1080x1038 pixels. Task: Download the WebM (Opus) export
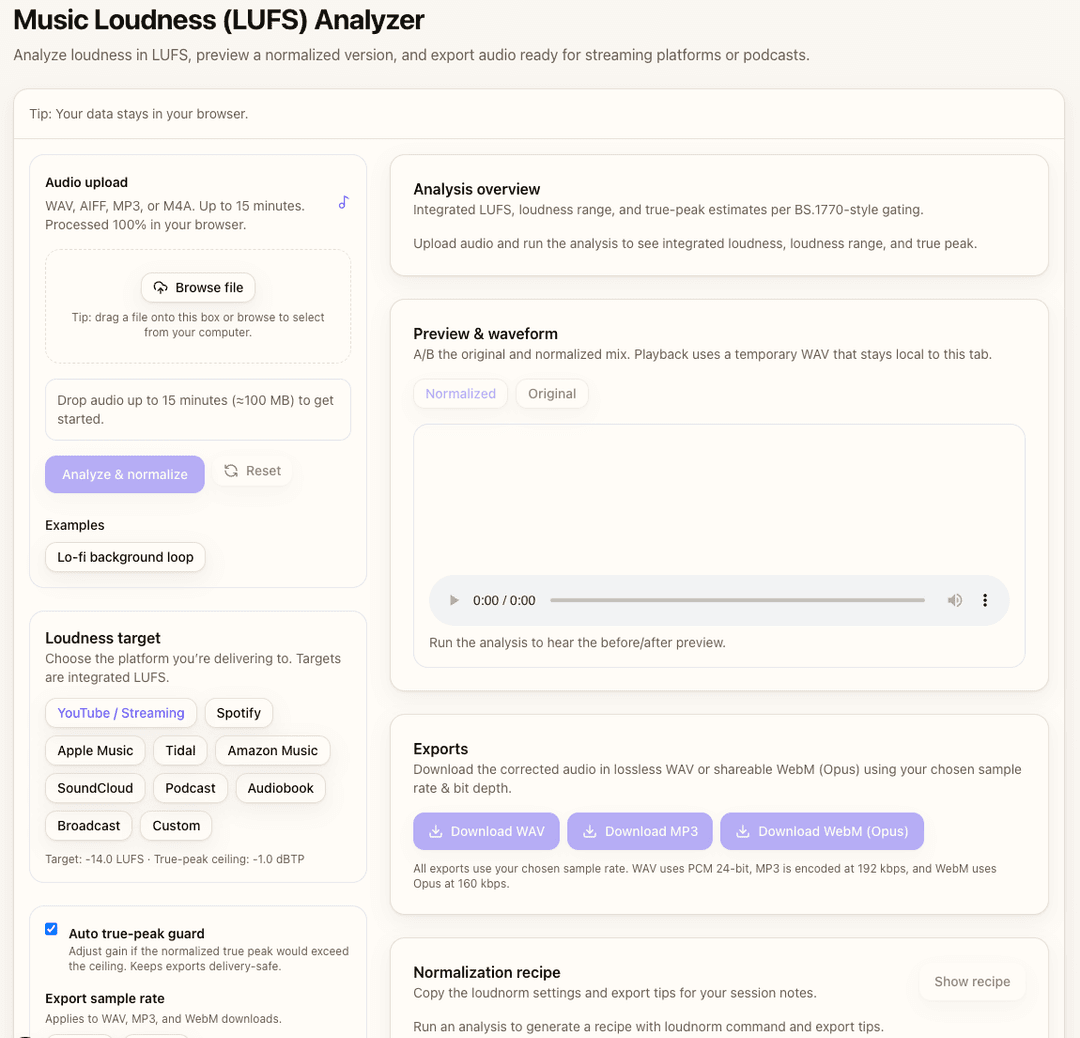(822, 831)
